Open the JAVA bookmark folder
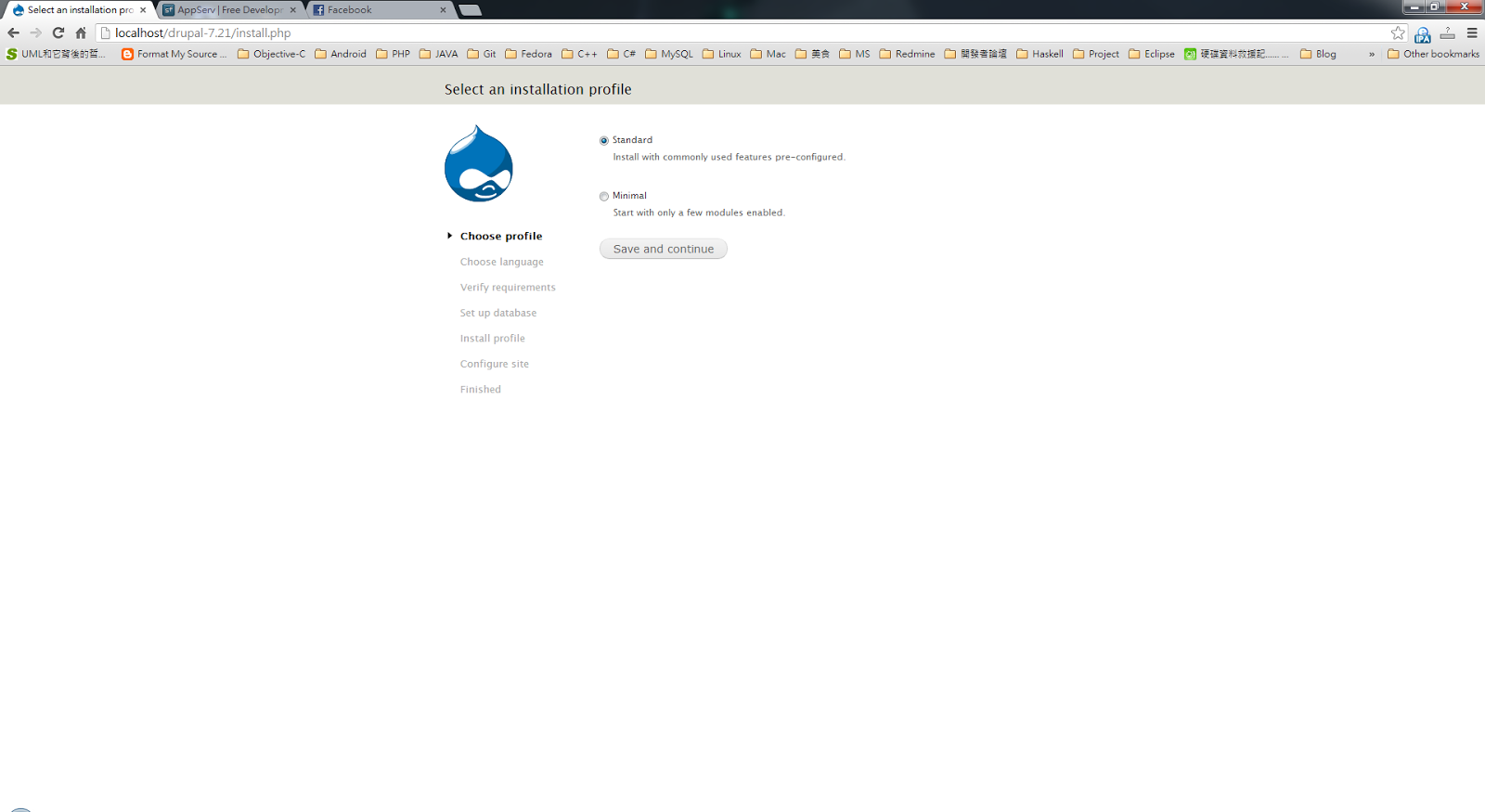Screen dimensions: 1485x812 click(438, 54)
